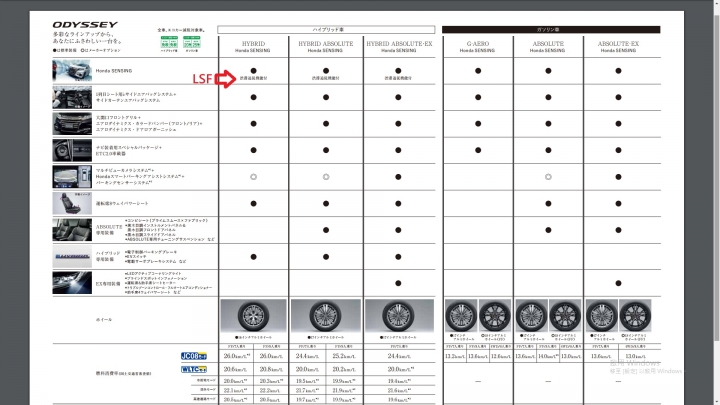Screen dimensions: 720x405
Task: Select the HYBRID column header
Action: point(253,46)
